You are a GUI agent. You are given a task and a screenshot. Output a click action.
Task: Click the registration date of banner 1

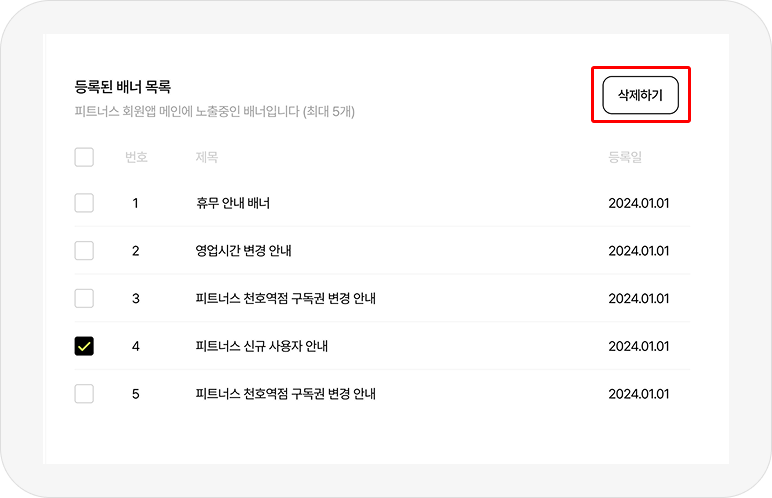pyautogui.click(x=639, y=203)
